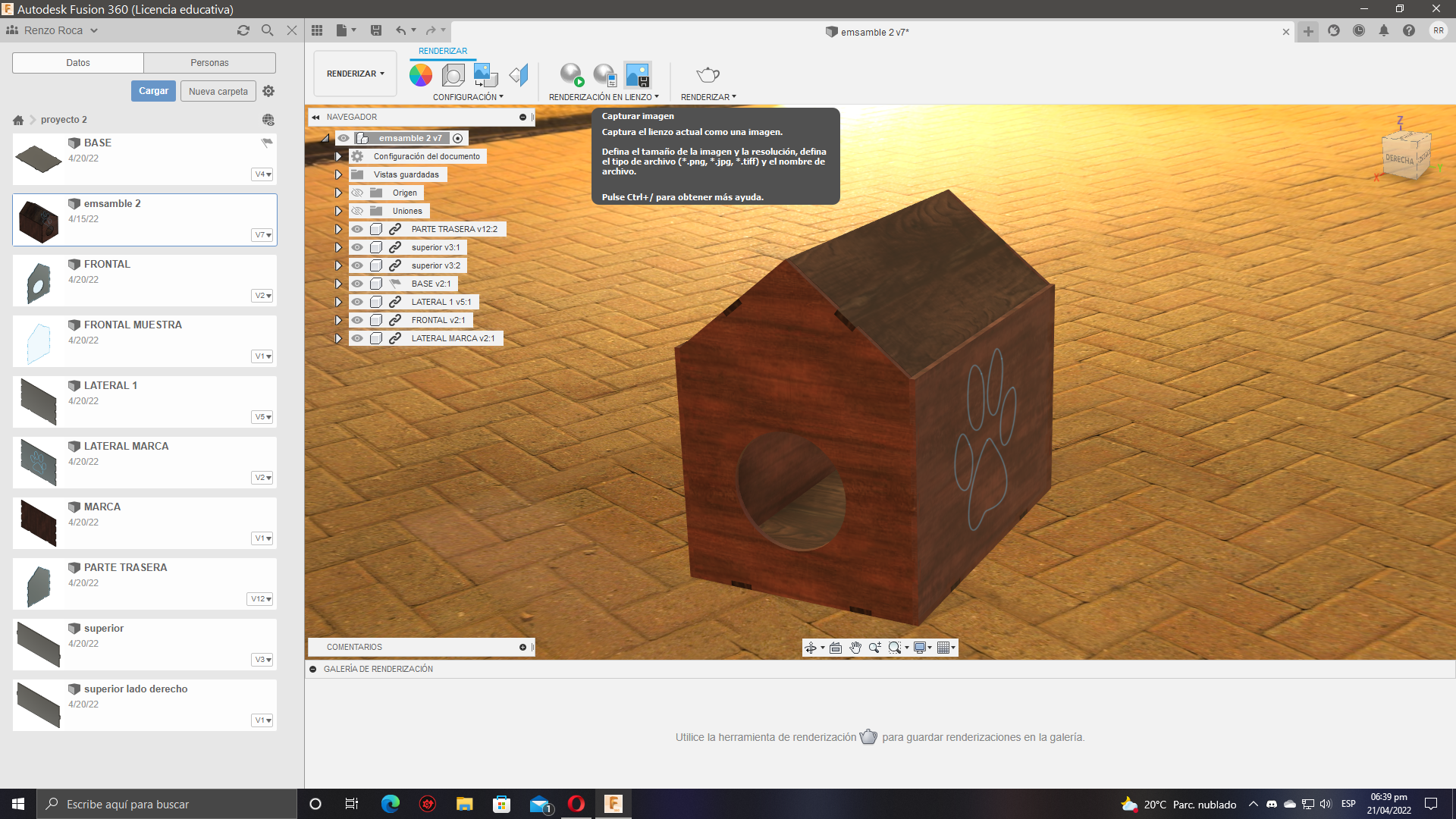Open the Texture Map Controls icon

click(485, 75)
